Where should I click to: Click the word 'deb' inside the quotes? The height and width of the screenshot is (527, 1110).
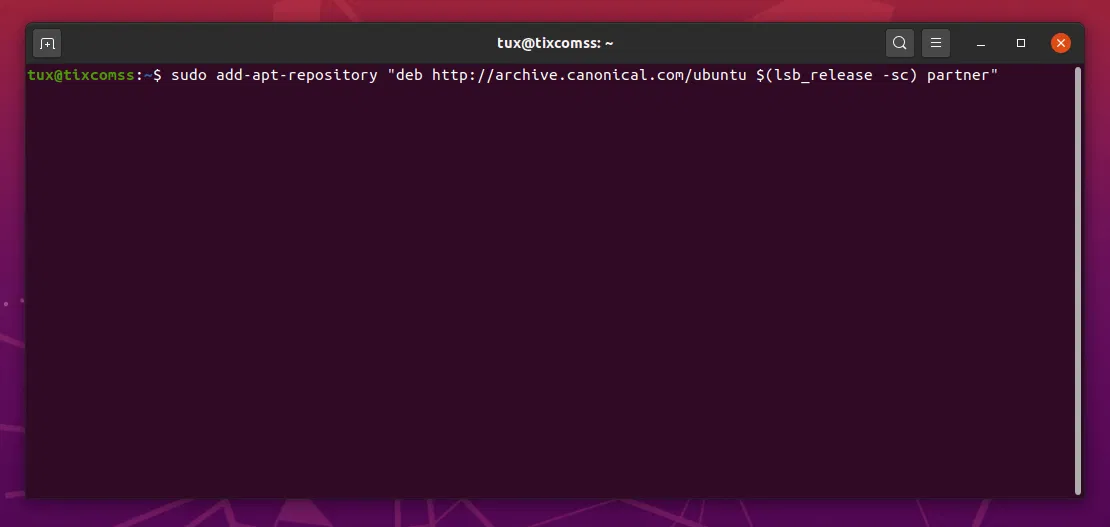point(408,76)
